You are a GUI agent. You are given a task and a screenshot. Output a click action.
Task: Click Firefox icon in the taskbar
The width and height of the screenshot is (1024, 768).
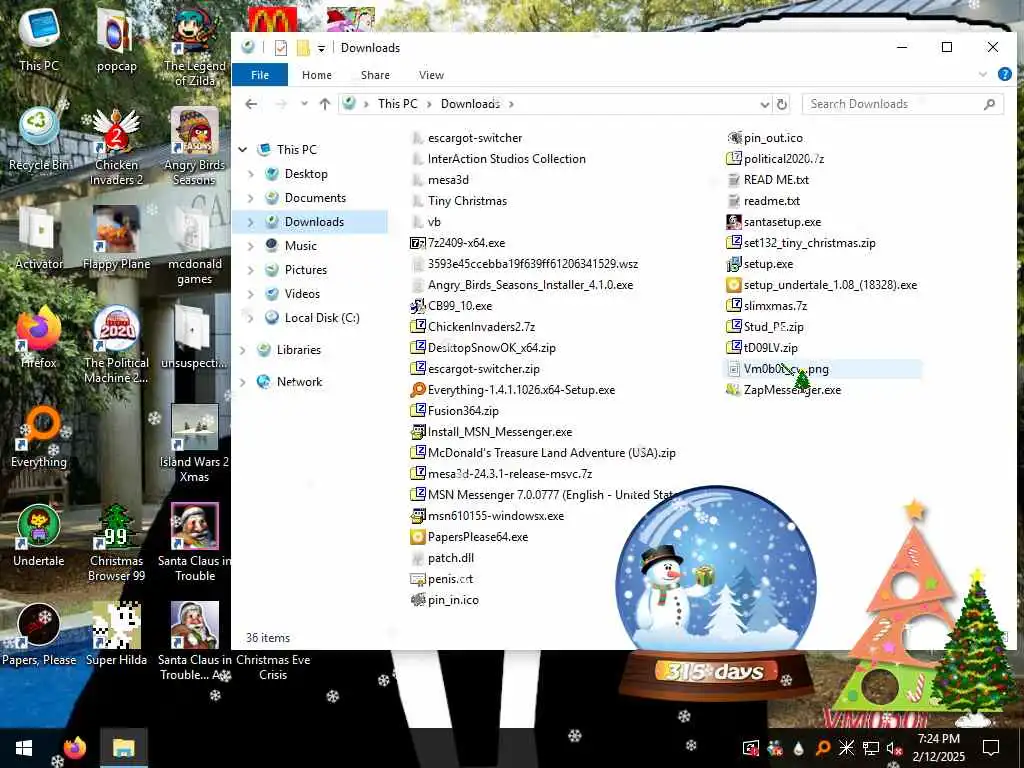[75, 748]
